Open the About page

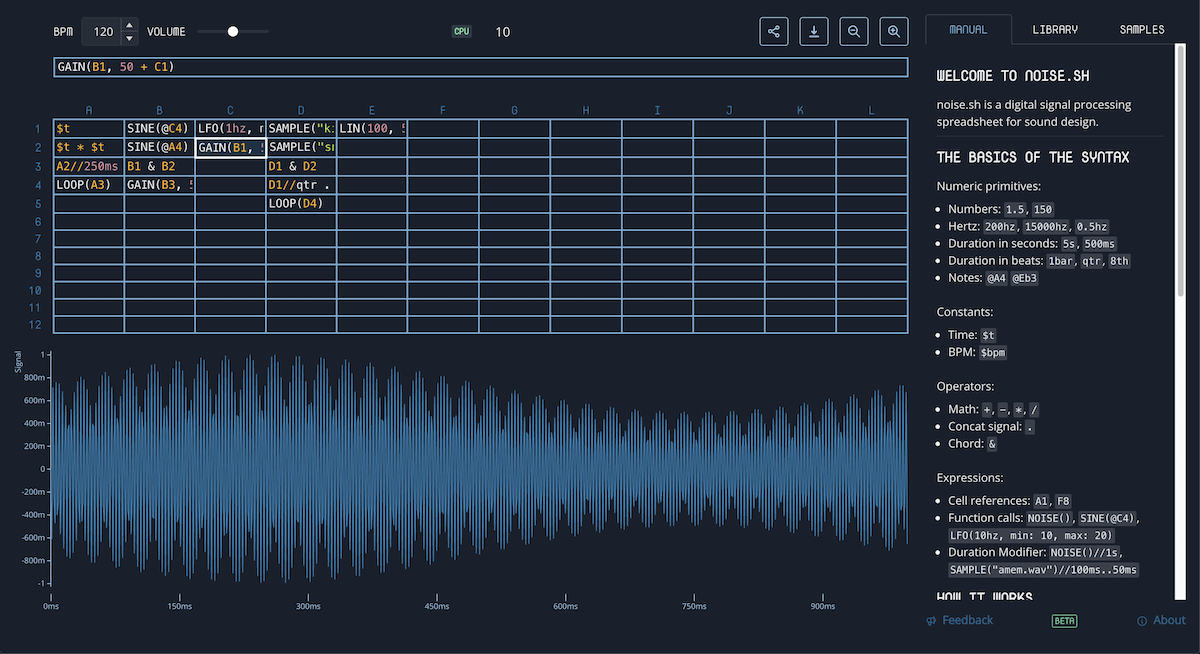[1168, 620]
